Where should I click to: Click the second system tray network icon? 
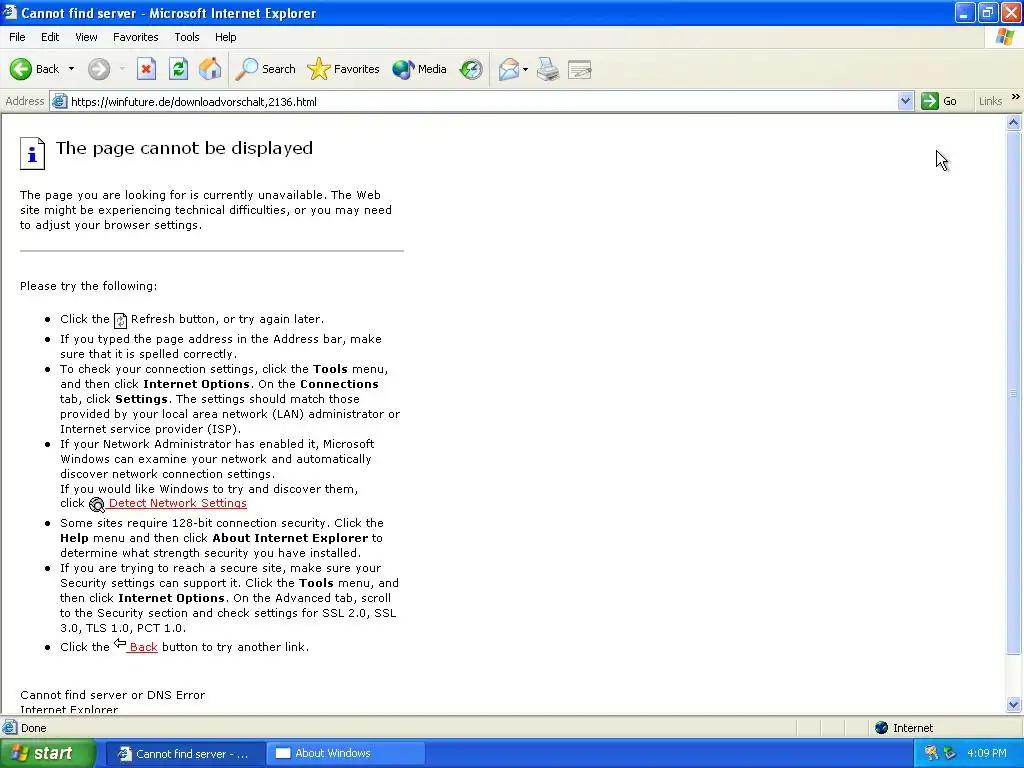pyautogui.click(x=949, y=753)
